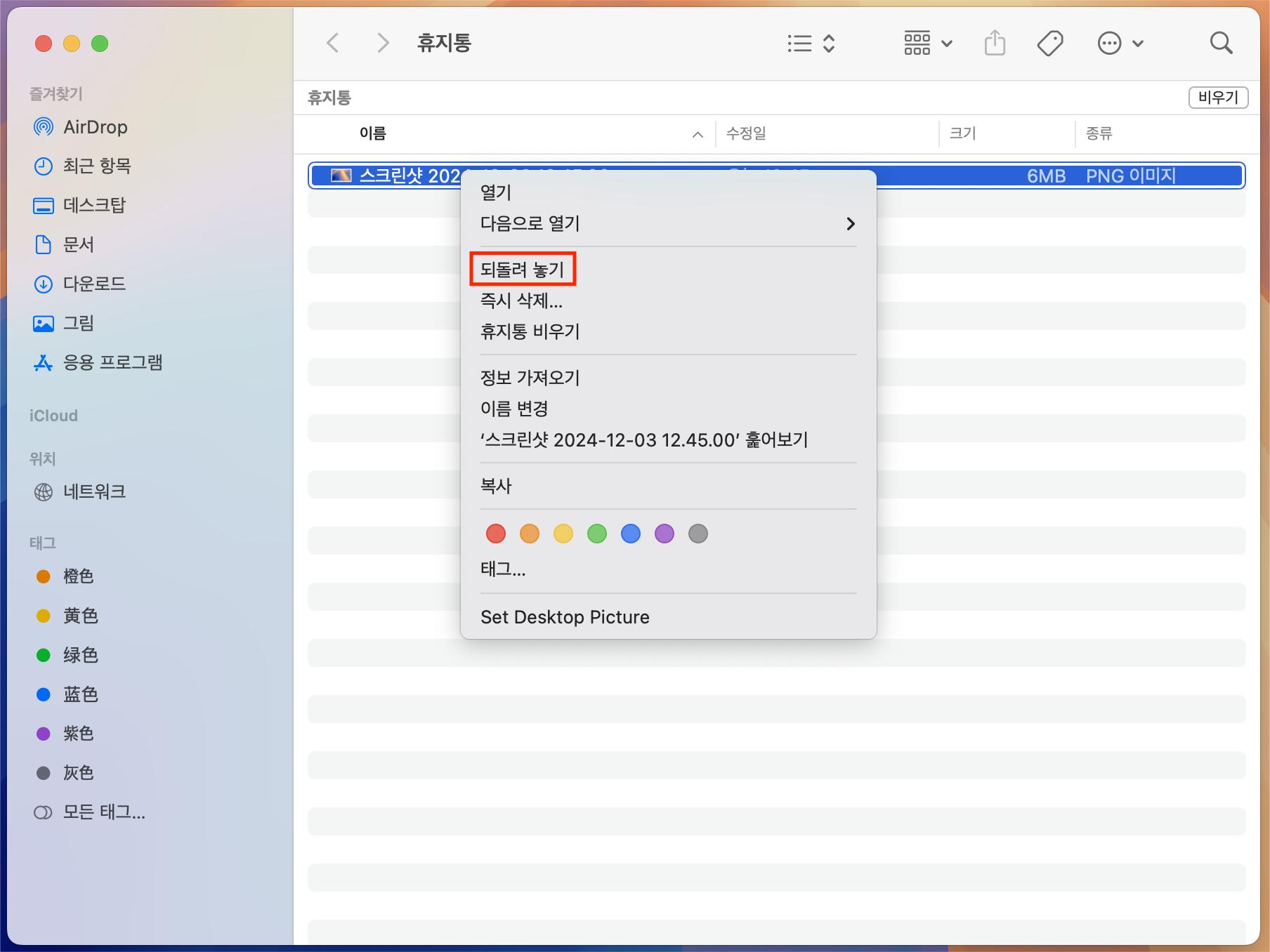Expand 다음으로 열기 submenu
1270x952 pixels.
point(667,224)
